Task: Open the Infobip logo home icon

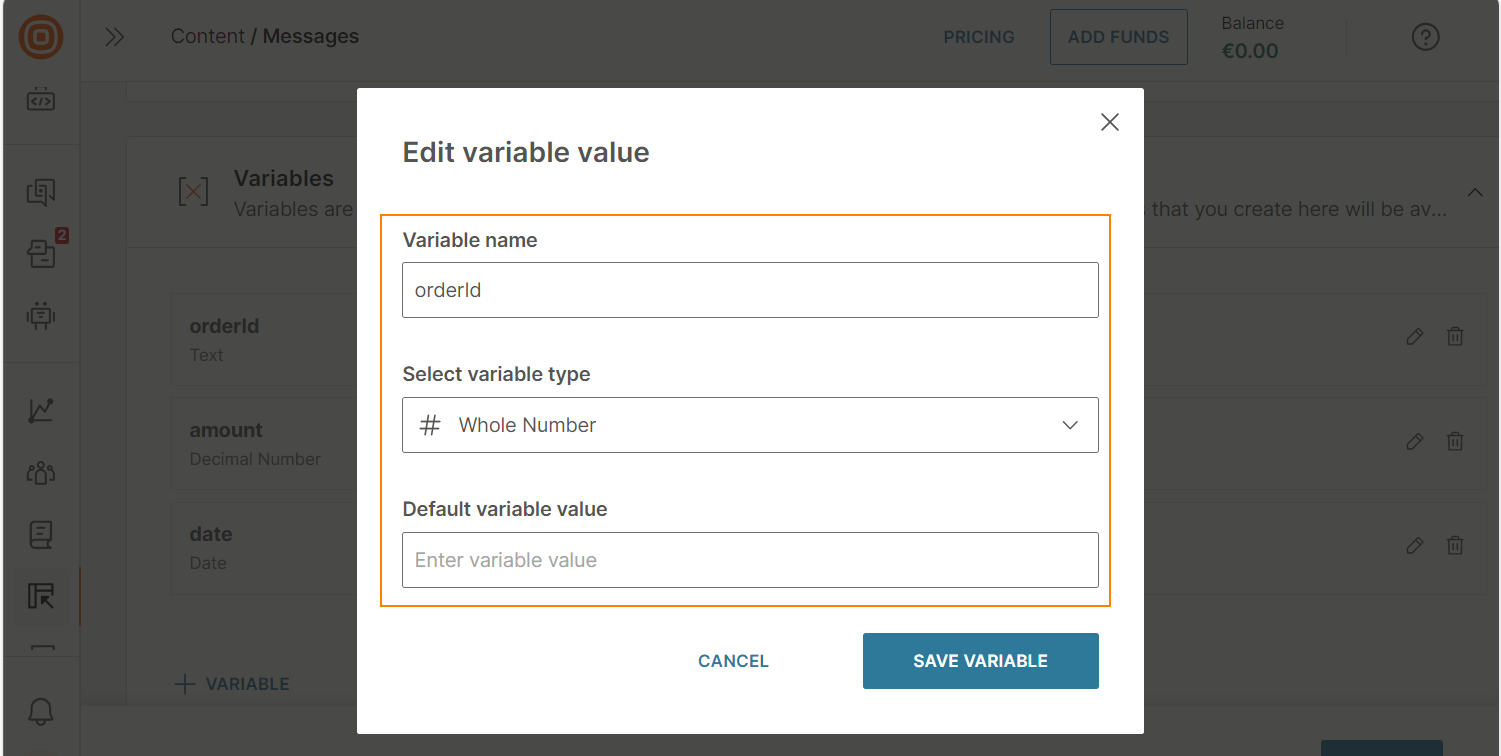Action: [40, 37]
